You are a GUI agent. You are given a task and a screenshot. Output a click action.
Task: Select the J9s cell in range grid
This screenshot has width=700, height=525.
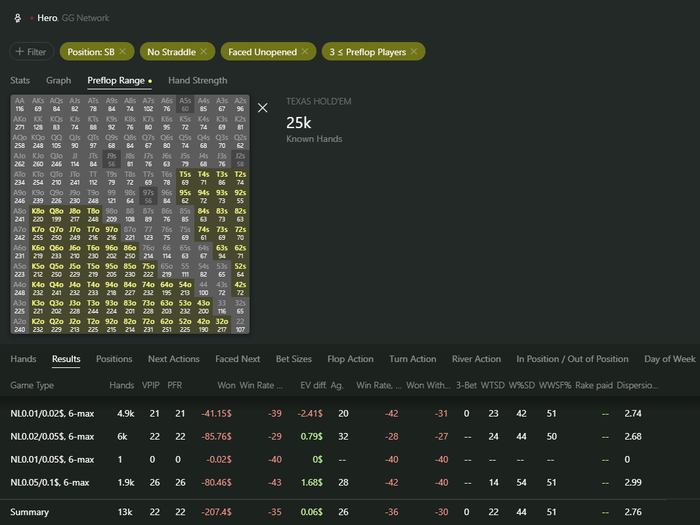pyautogui.click(x=112, y=160)
